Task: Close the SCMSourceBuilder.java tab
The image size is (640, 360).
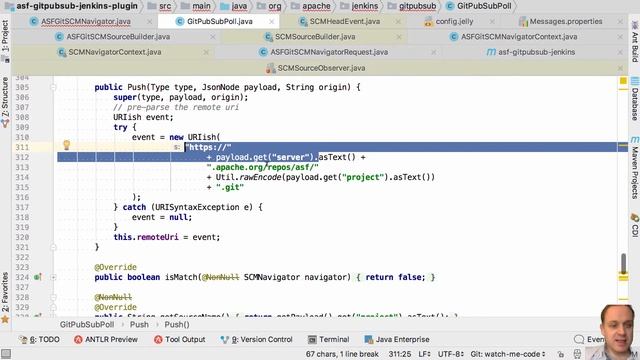Action: 399,37
